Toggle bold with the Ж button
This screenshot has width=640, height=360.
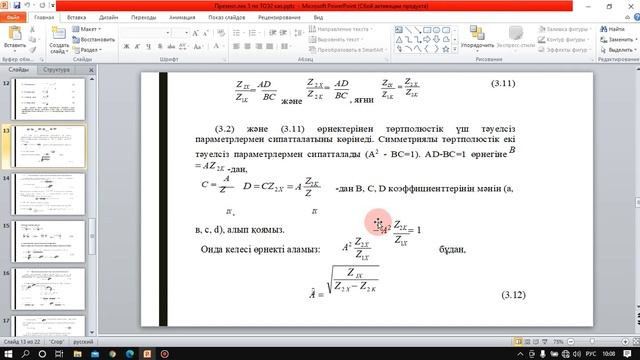127,47
